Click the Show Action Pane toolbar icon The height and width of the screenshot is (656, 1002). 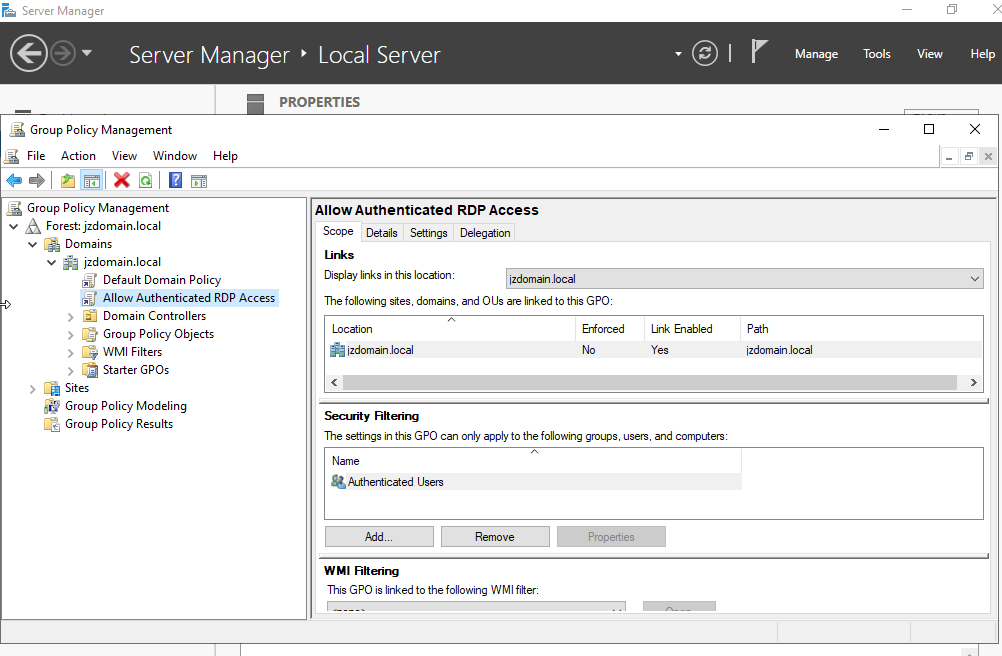click(198, 180)
